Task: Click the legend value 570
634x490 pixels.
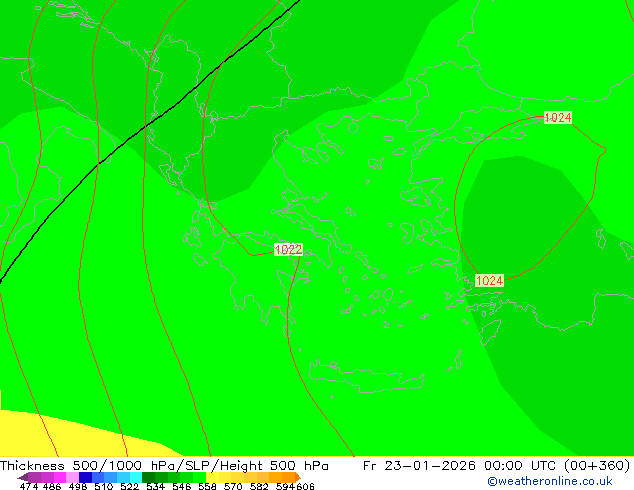Action: point(233,486)
